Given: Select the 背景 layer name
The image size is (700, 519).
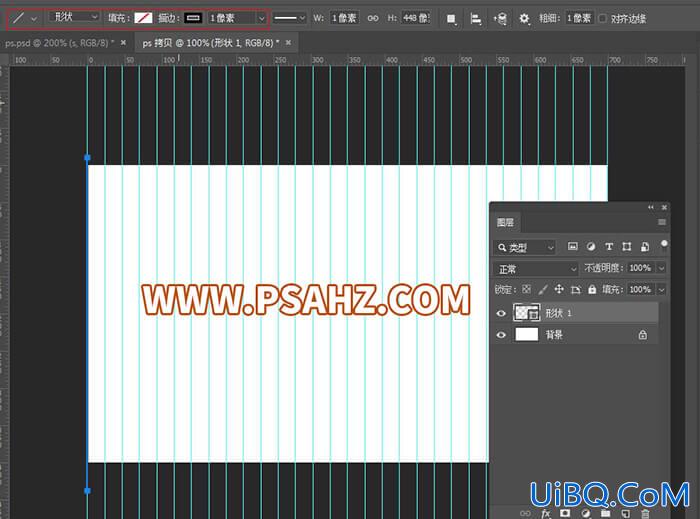Looking at the screenshot, I should (554, 335).
